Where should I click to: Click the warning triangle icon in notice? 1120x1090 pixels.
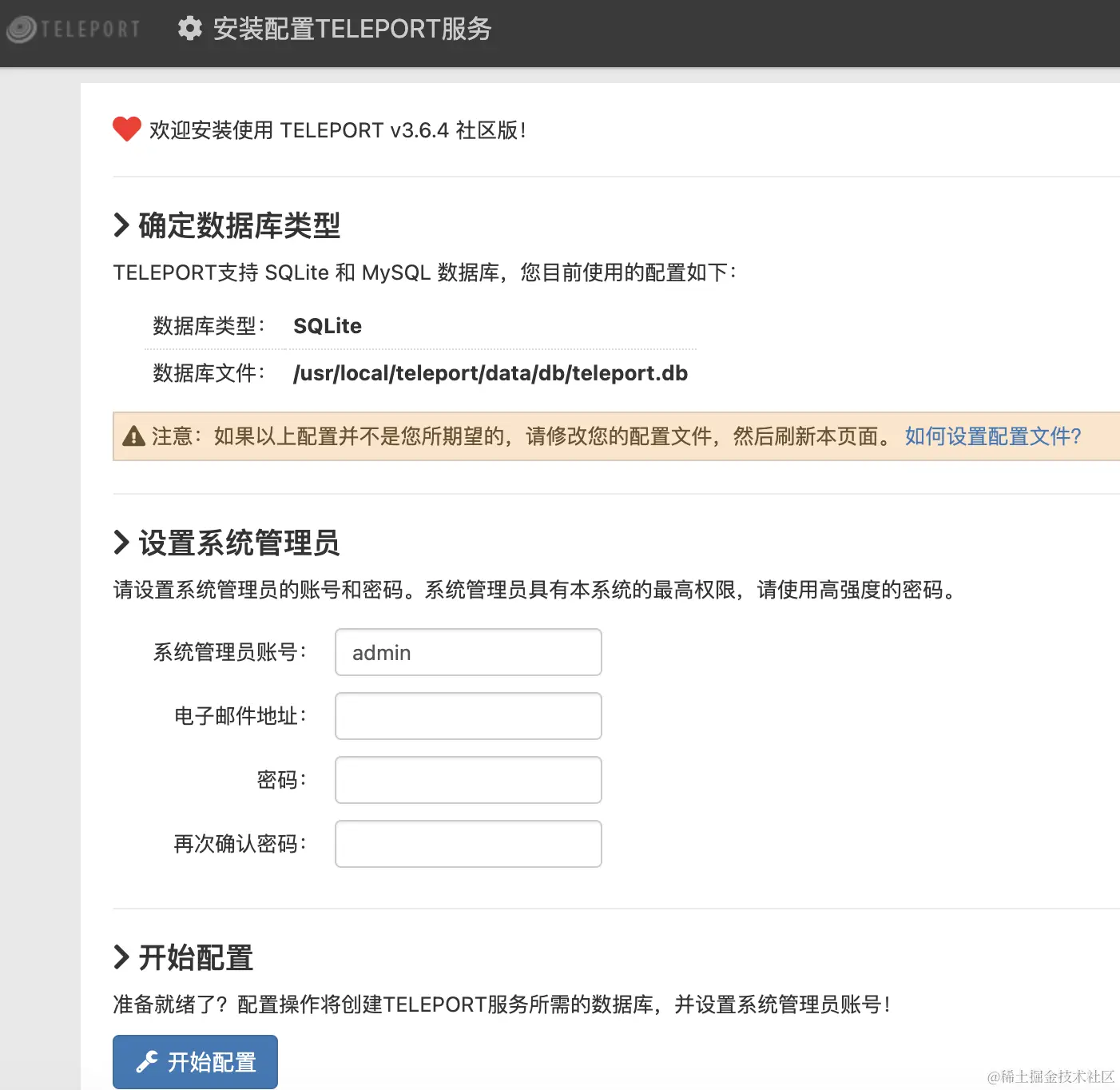[133, 436]
